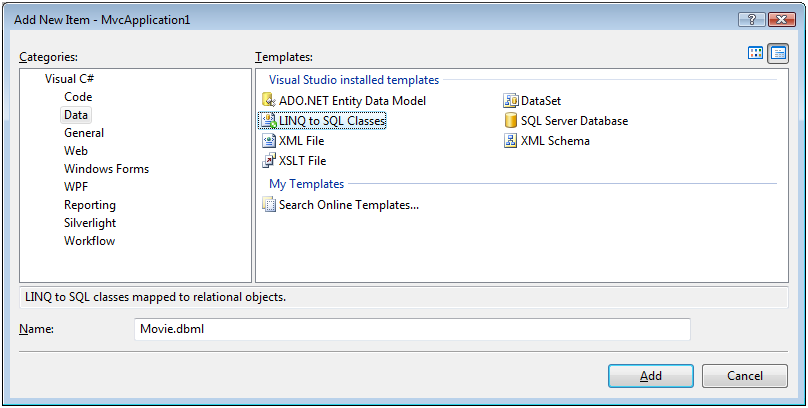Select the Silverlight category

click(90, 223)
